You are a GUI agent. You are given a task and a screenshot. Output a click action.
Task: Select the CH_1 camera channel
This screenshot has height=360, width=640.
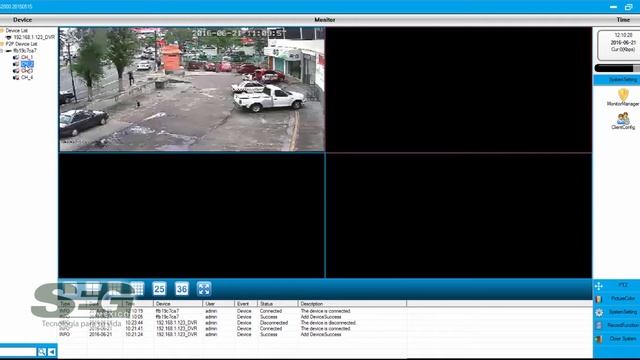point(27,58)
